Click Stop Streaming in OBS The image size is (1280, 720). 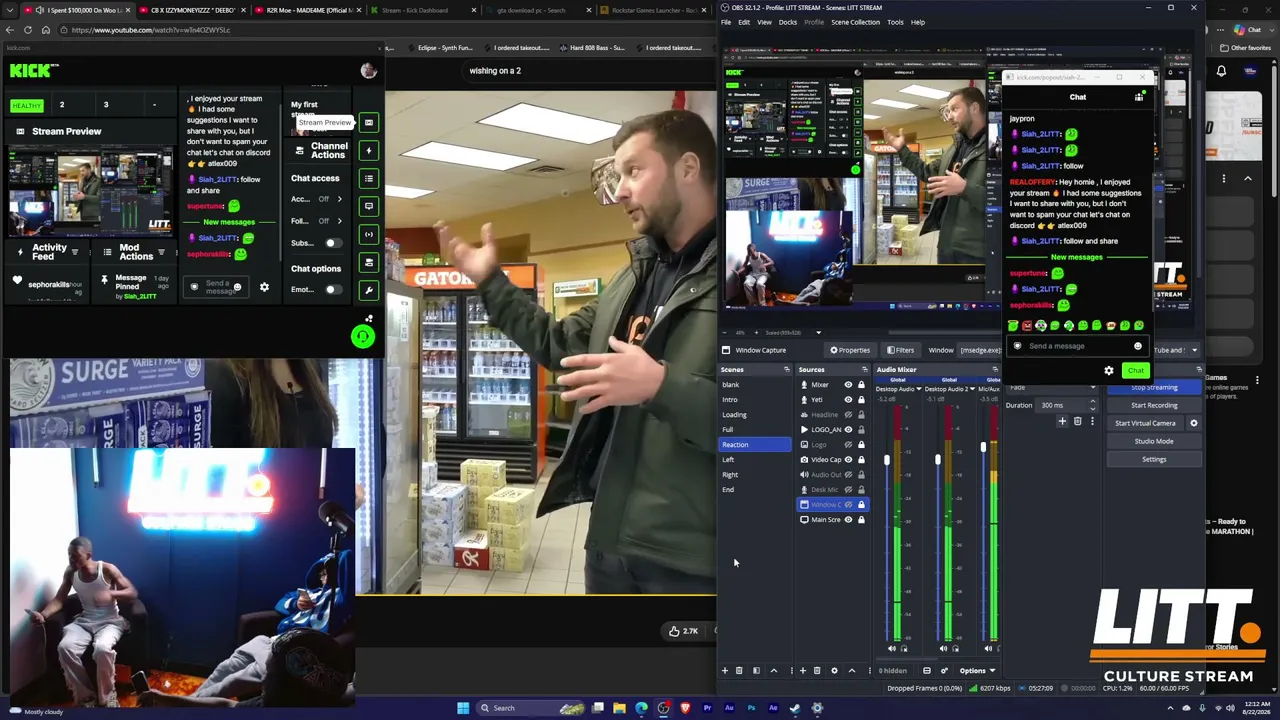click(1154, 387)
